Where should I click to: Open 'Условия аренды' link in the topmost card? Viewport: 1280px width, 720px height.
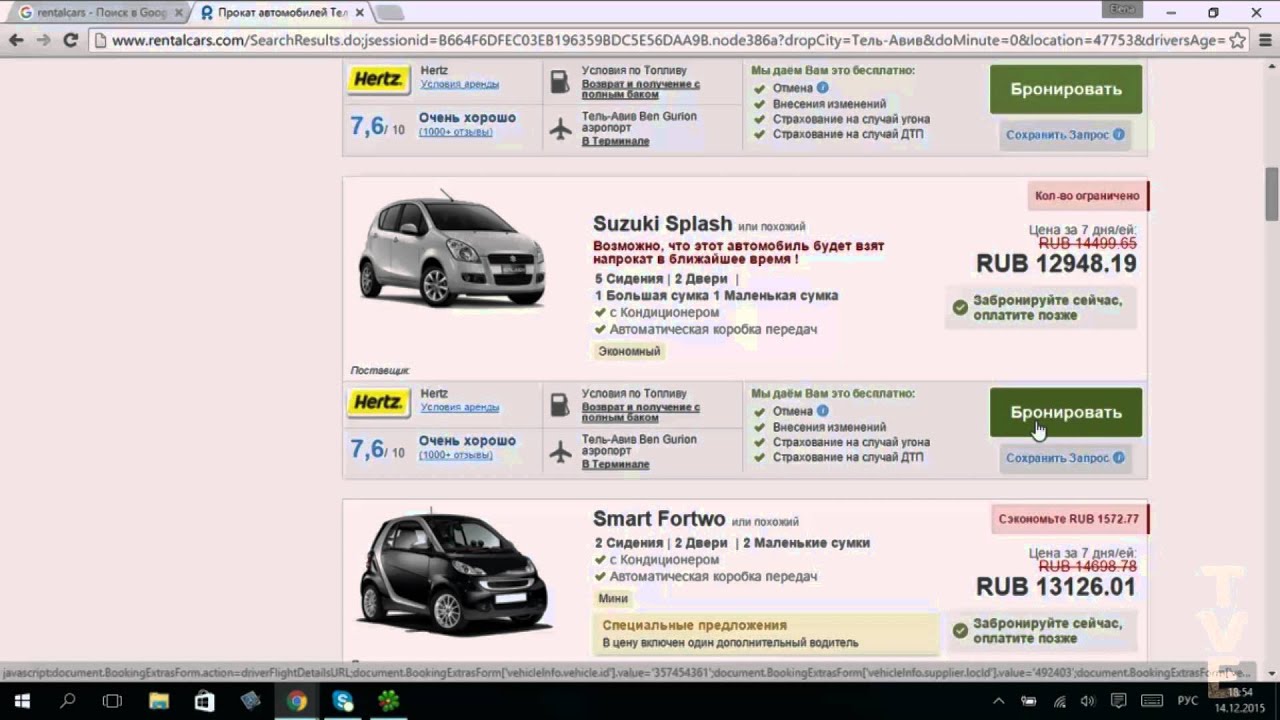coord(460,84)
